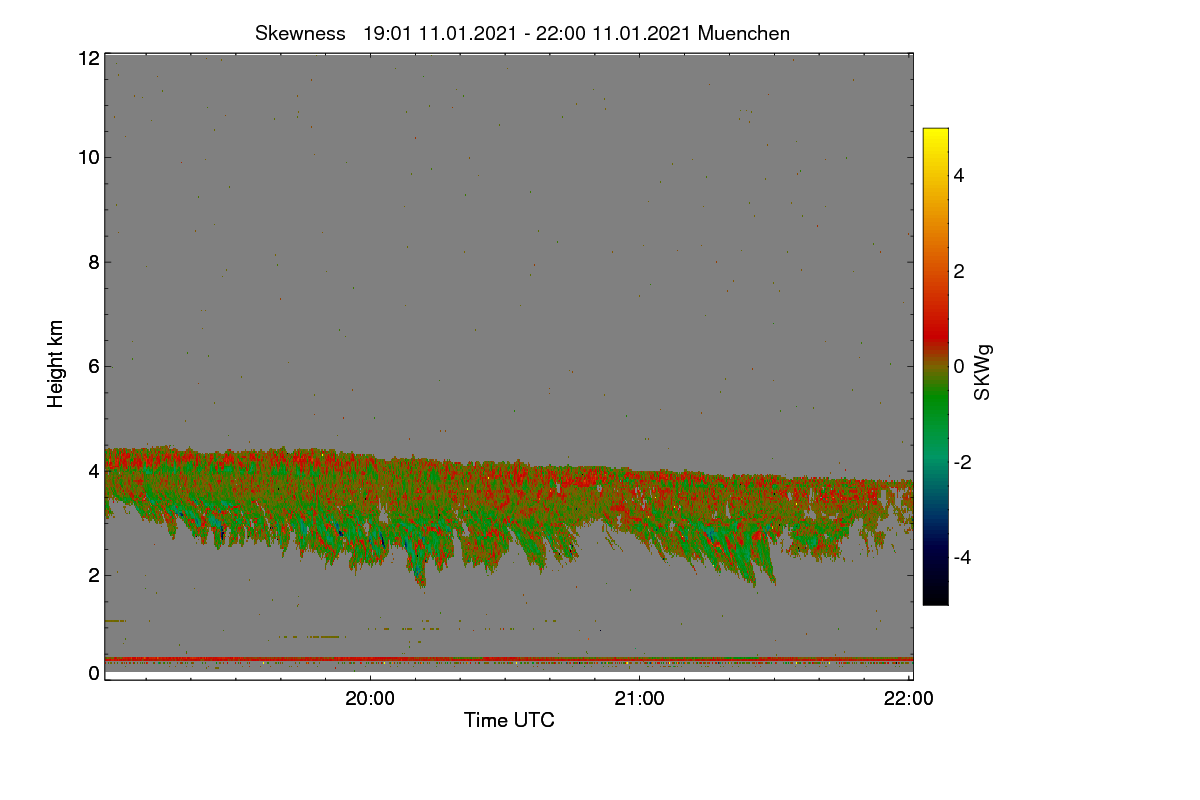The image size is (1200, 800).
Task: Click the colorbar tick label 2
Action: pyautogui.click(x=959, y=271)
